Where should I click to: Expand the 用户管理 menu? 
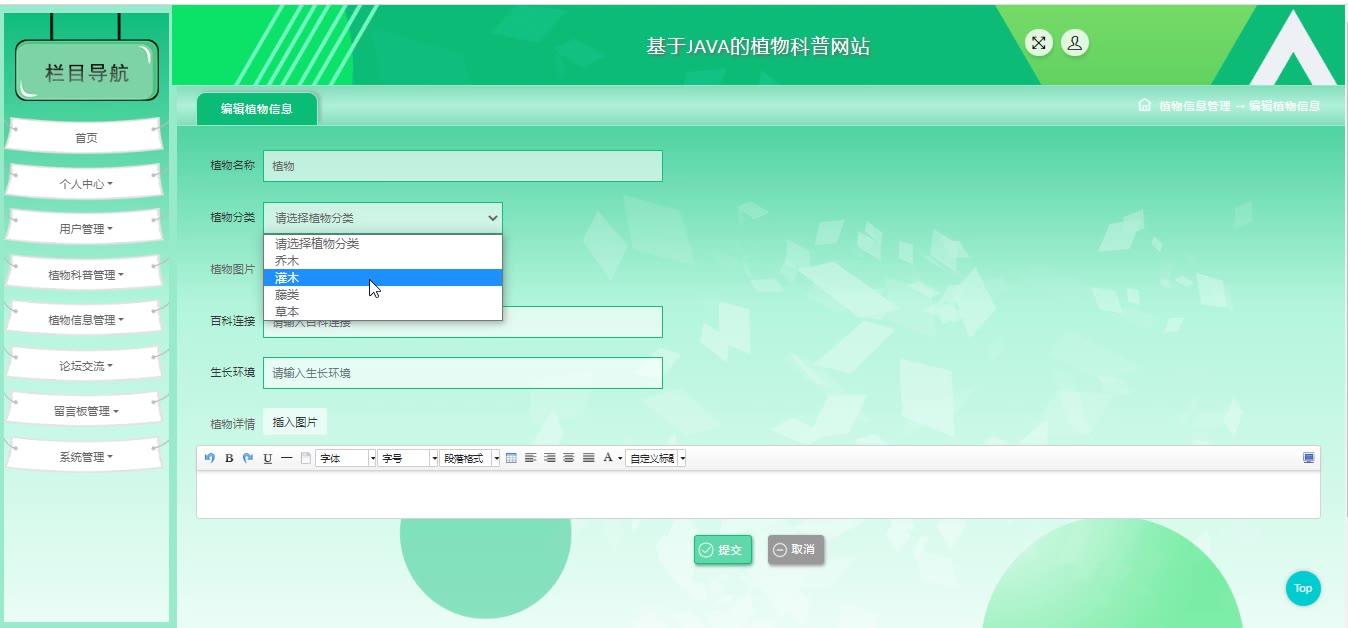point(86,229)
